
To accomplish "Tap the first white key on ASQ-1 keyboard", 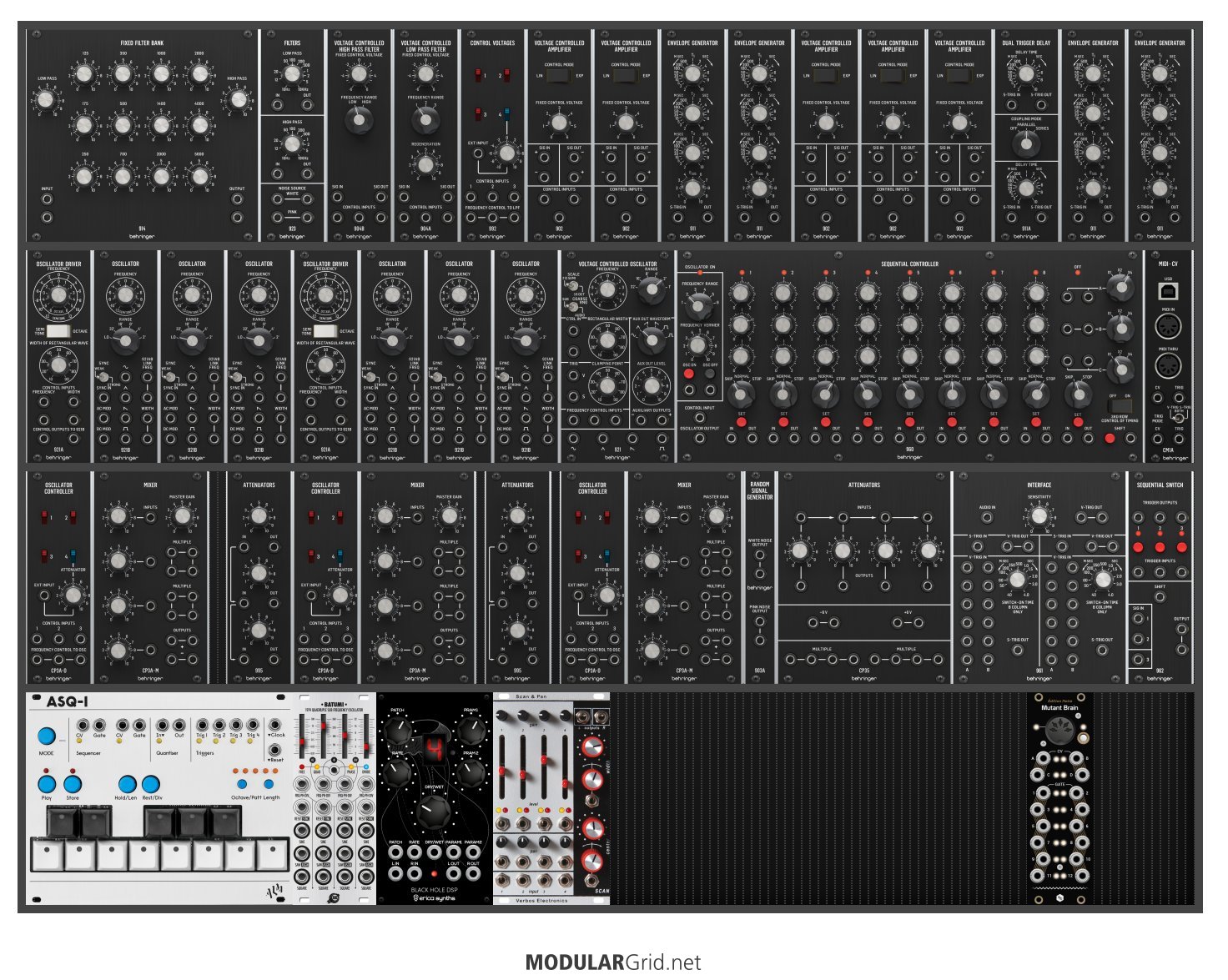I will 47,855.
